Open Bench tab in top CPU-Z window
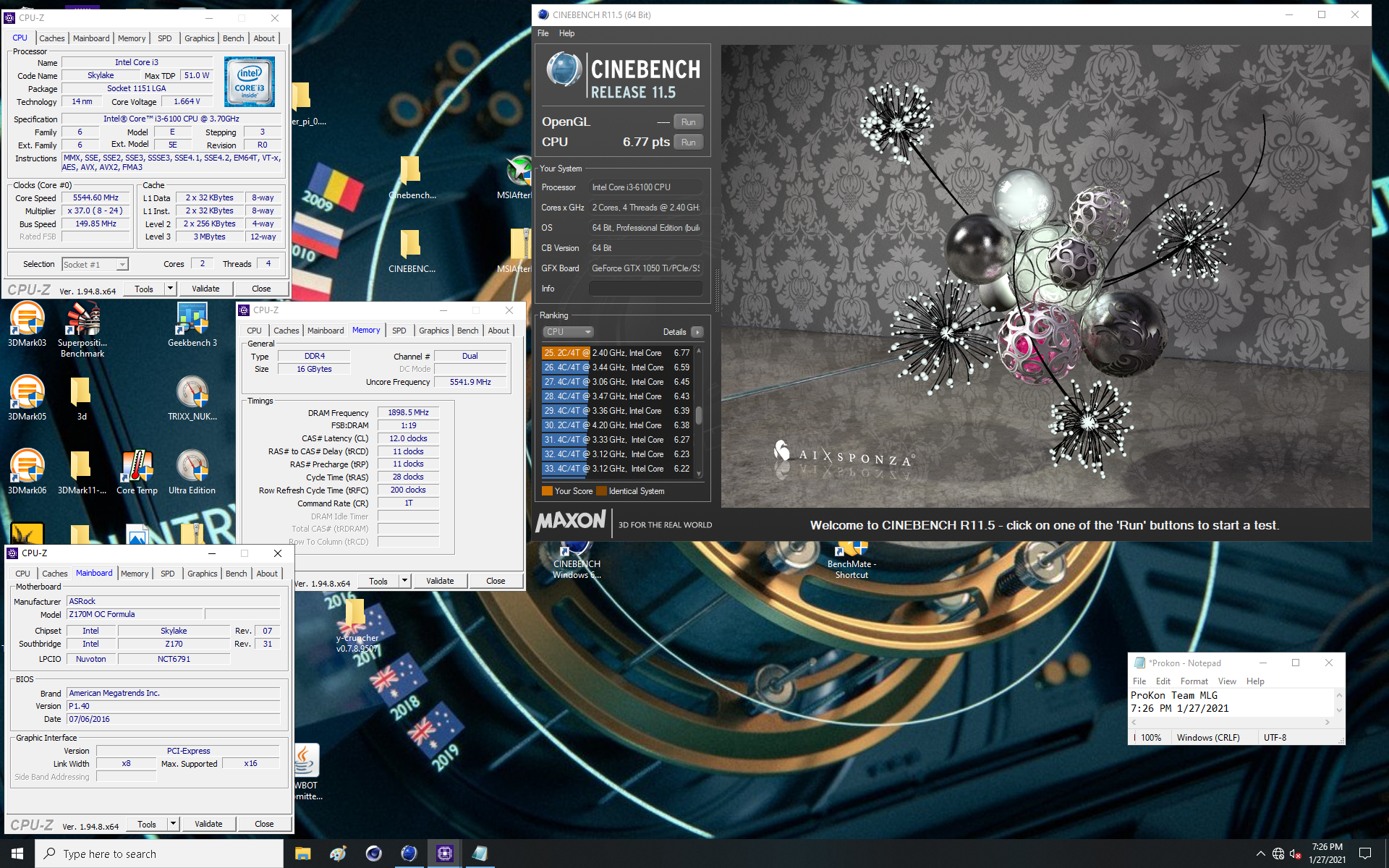The height and width of the screenshot is (868, 1389). (233, 38)
